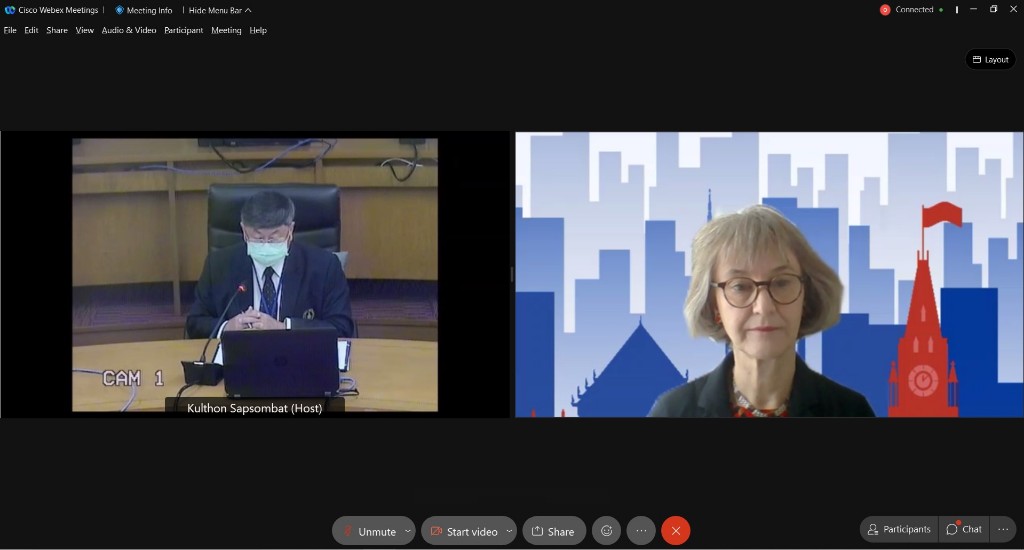Screen dimensions: 1024x550
Task: Click the red end meeting X button
Action: [x=675, y=531]
